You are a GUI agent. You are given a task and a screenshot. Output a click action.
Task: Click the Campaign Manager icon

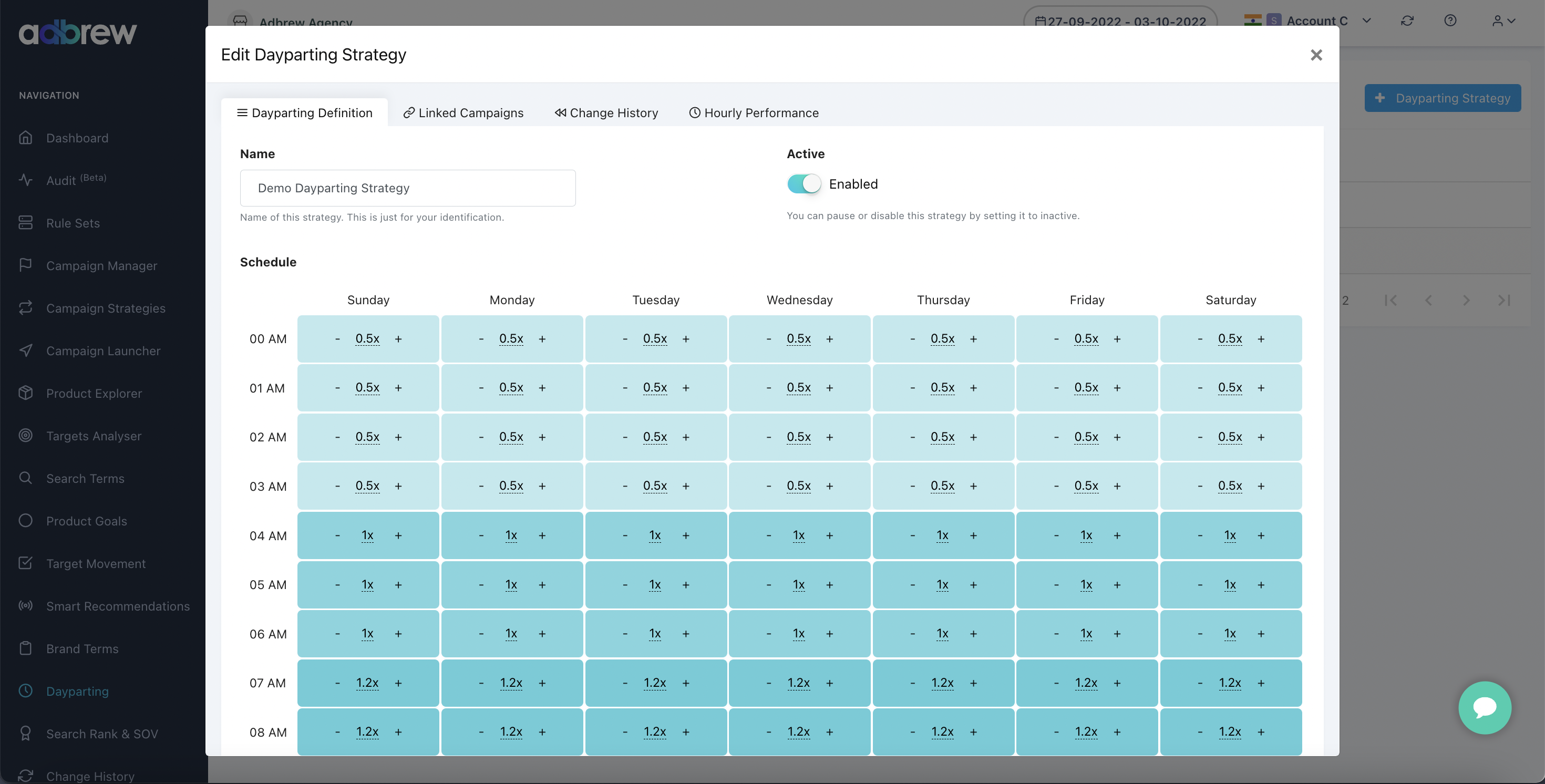tap(25, 266)
